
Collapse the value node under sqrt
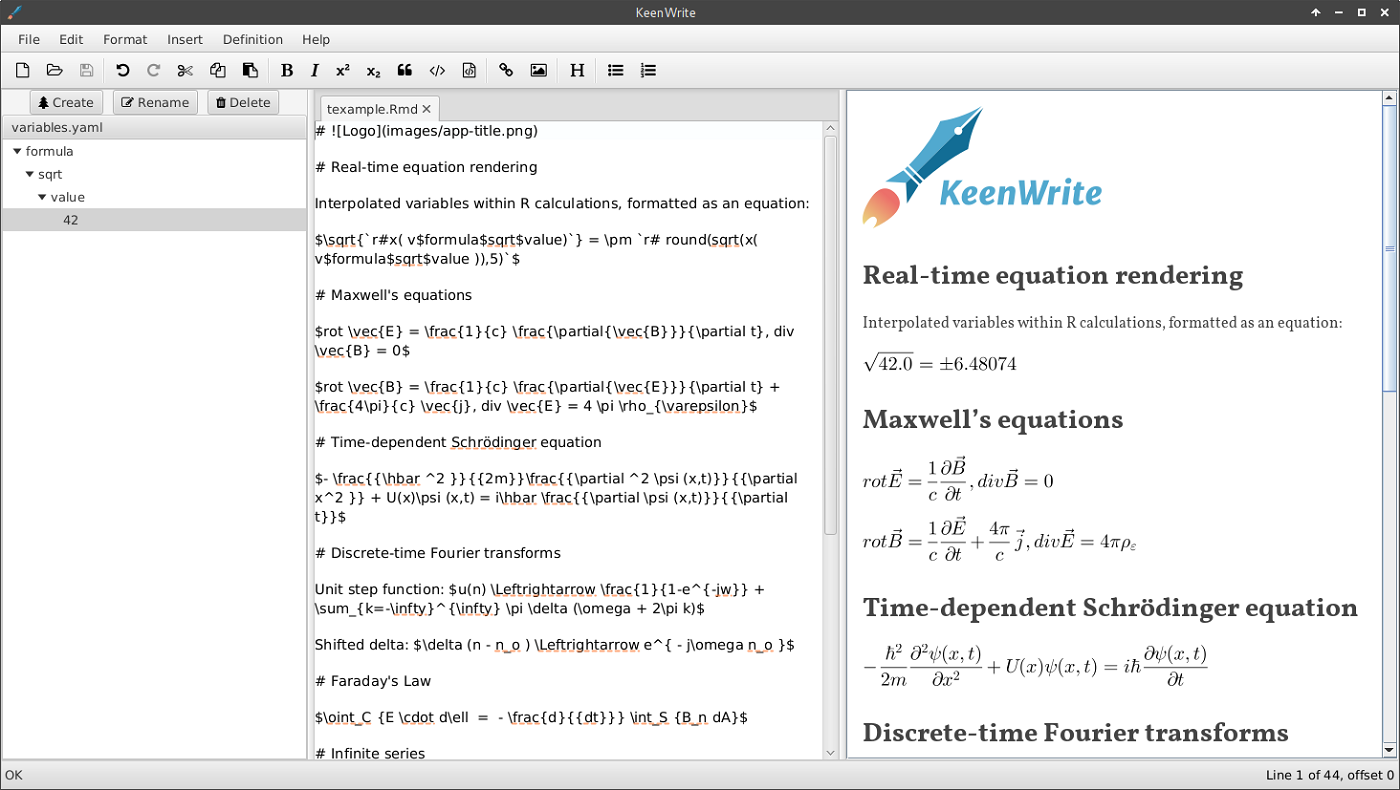[41, 197]
